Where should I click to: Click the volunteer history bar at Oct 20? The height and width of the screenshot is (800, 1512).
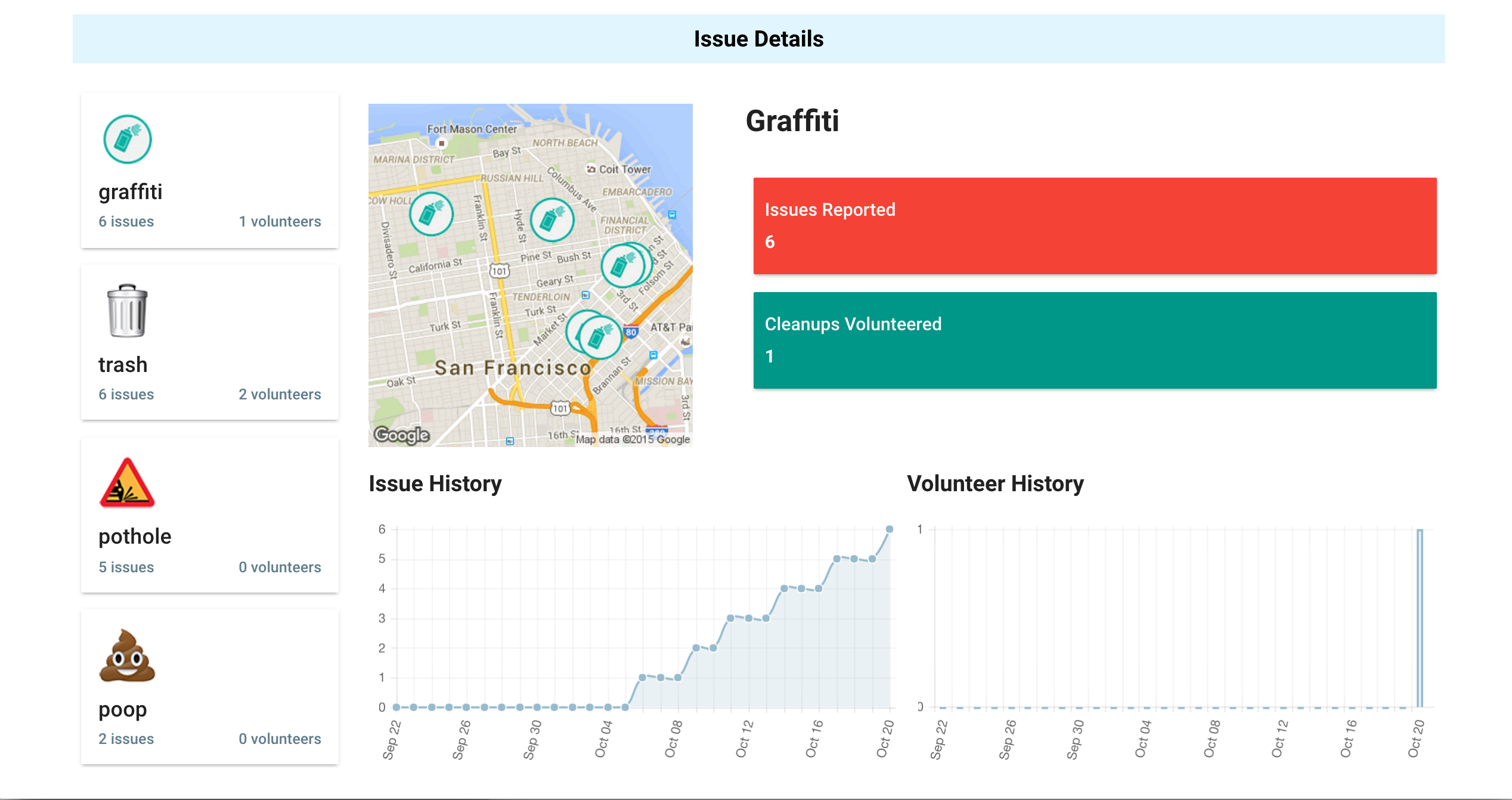point(1420,618)
